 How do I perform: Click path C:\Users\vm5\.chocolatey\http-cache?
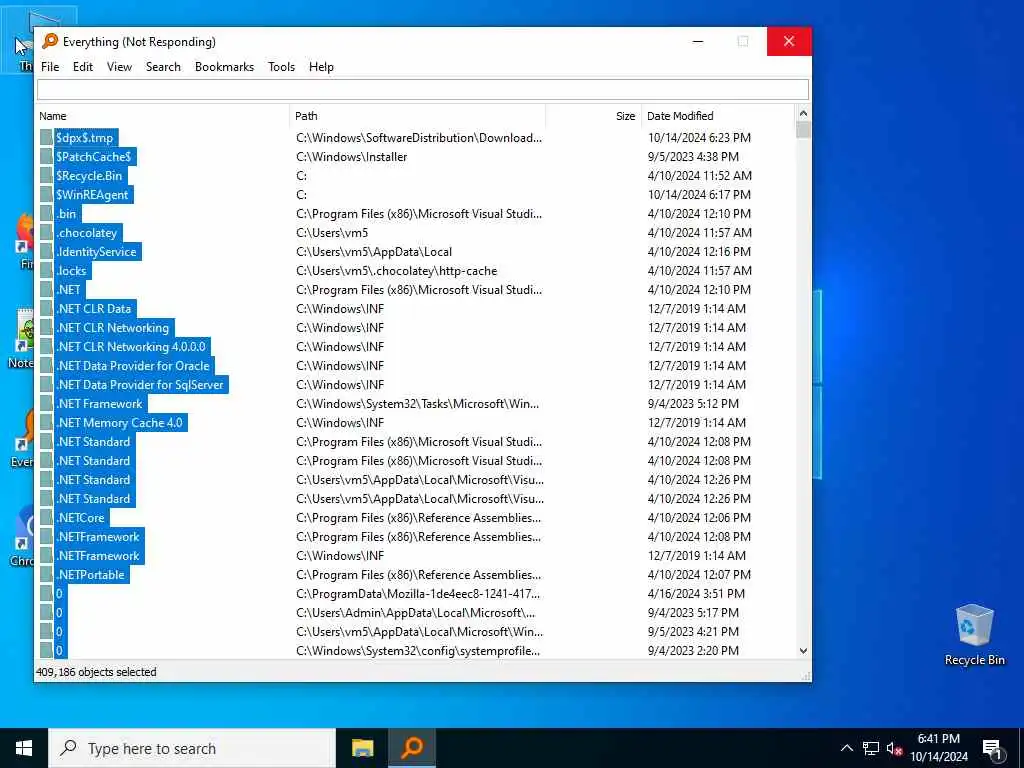(396, 270)
